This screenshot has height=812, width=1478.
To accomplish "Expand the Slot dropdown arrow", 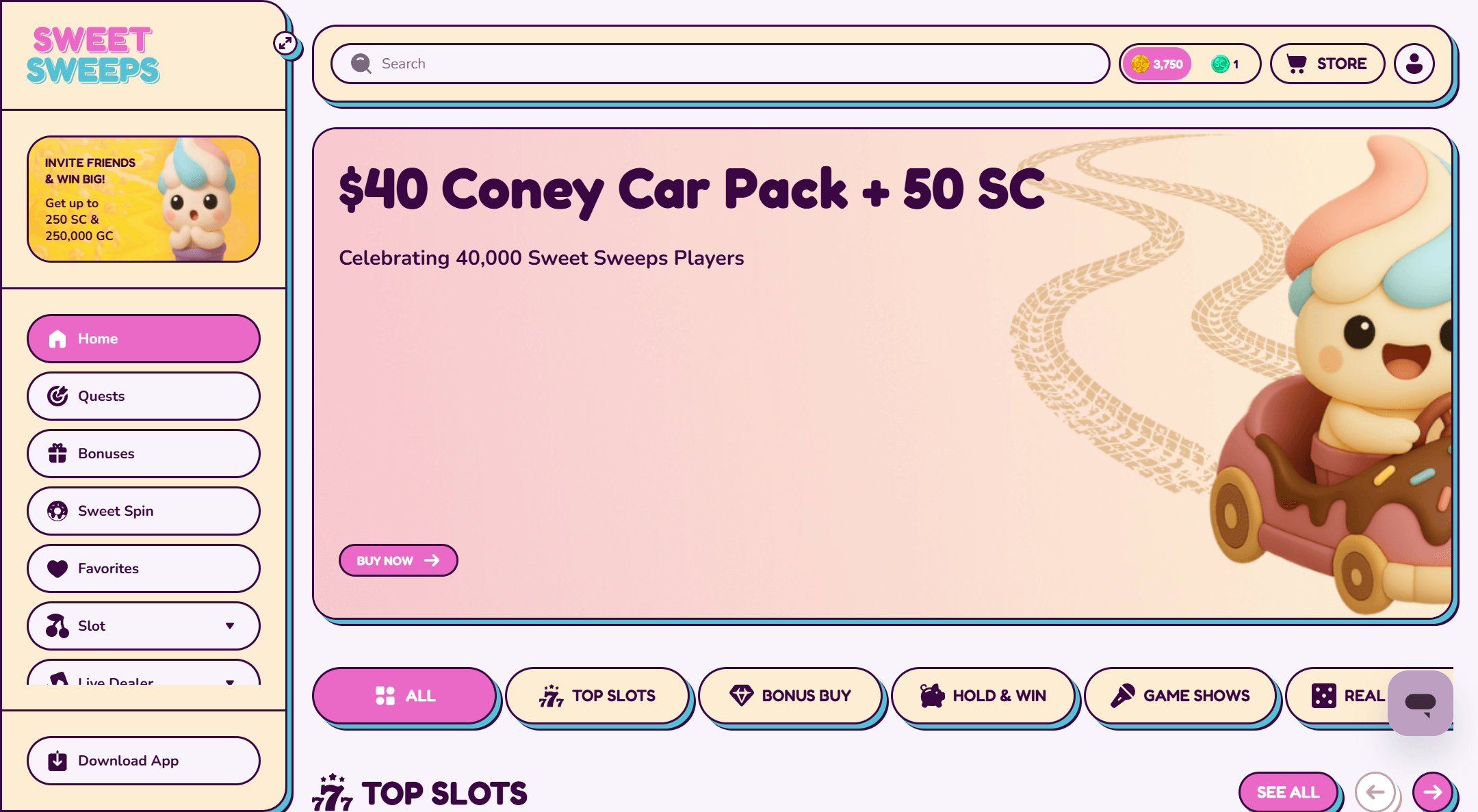I will tap(230, 626).
